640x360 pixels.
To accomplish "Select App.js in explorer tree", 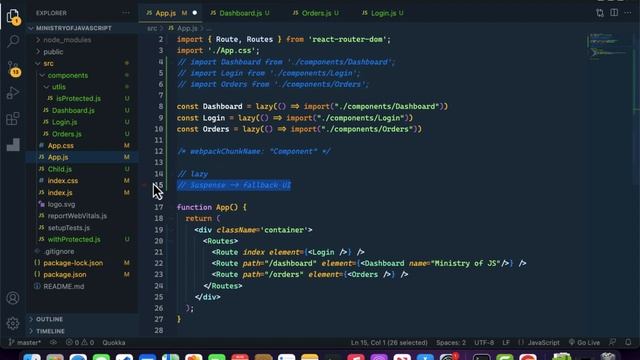I will [82, 157].
